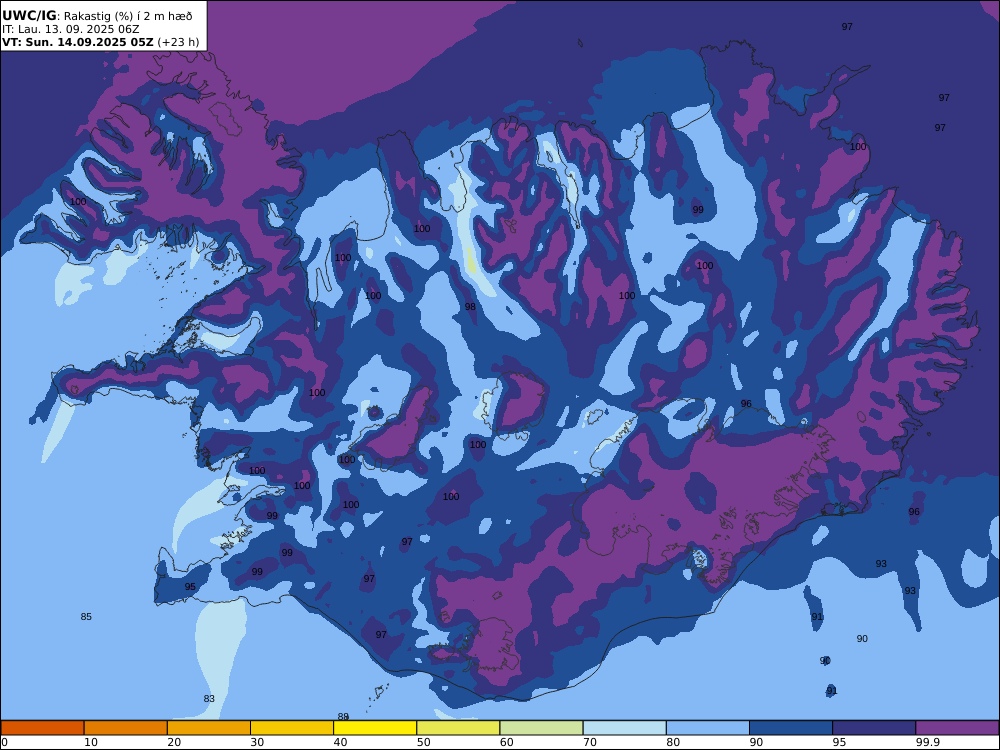Click the '85' humidity value over the ocean

point(86,617)
